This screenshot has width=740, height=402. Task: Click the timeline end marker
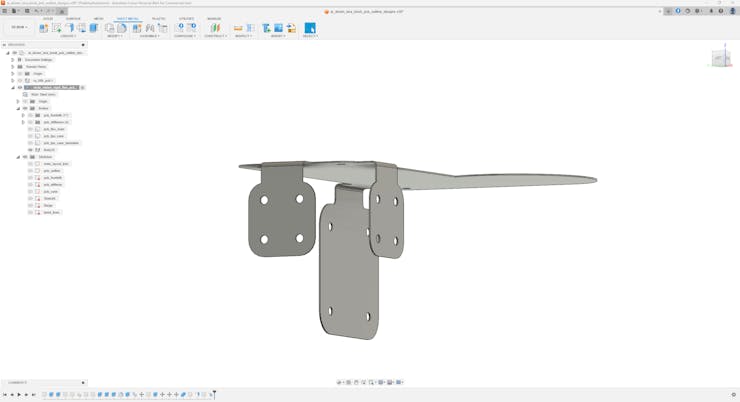pyautogui.click(x=214, y=394)
